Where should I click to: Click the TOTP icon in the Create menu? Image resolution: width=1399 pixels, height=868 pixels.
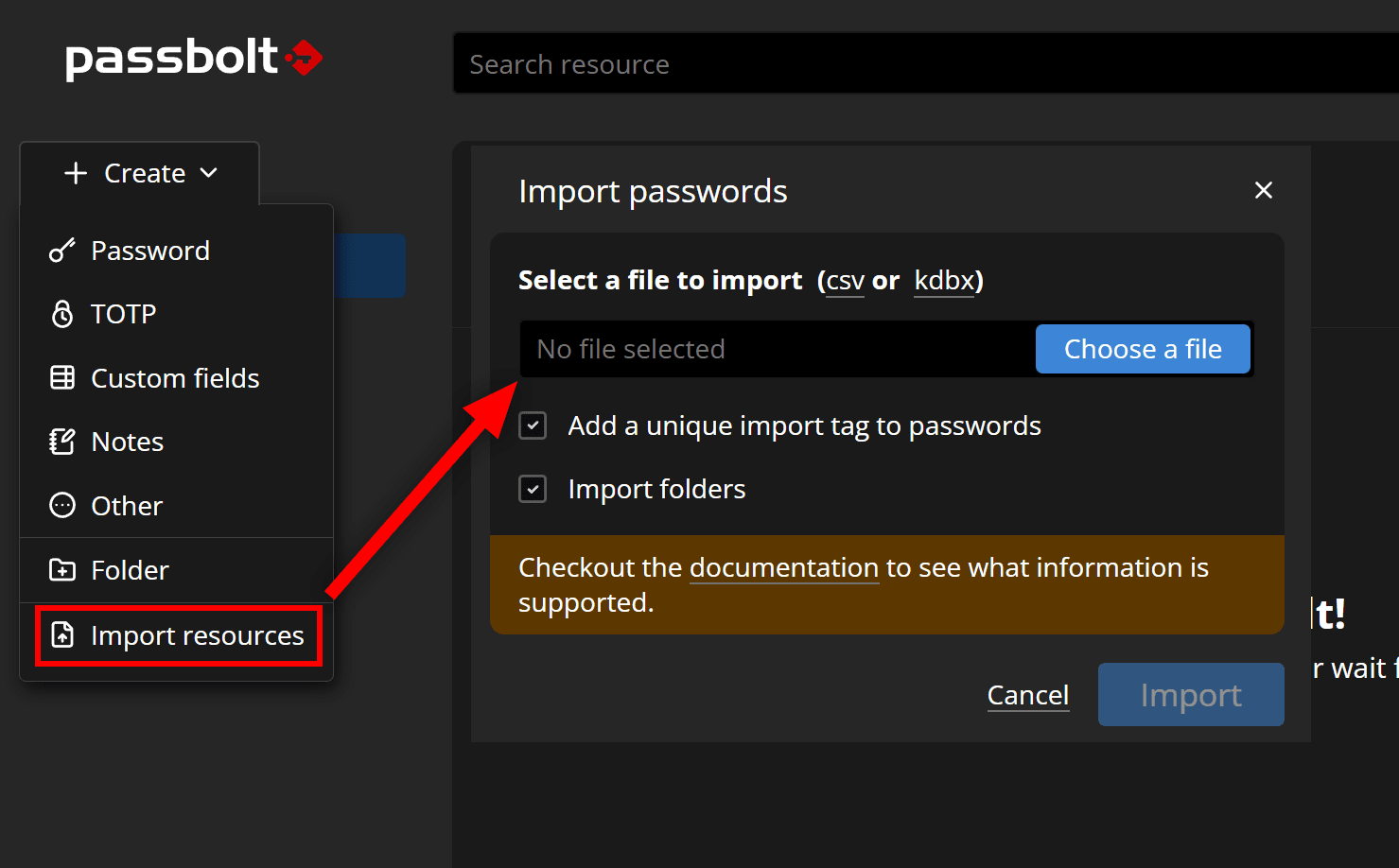tap(61, 314)
